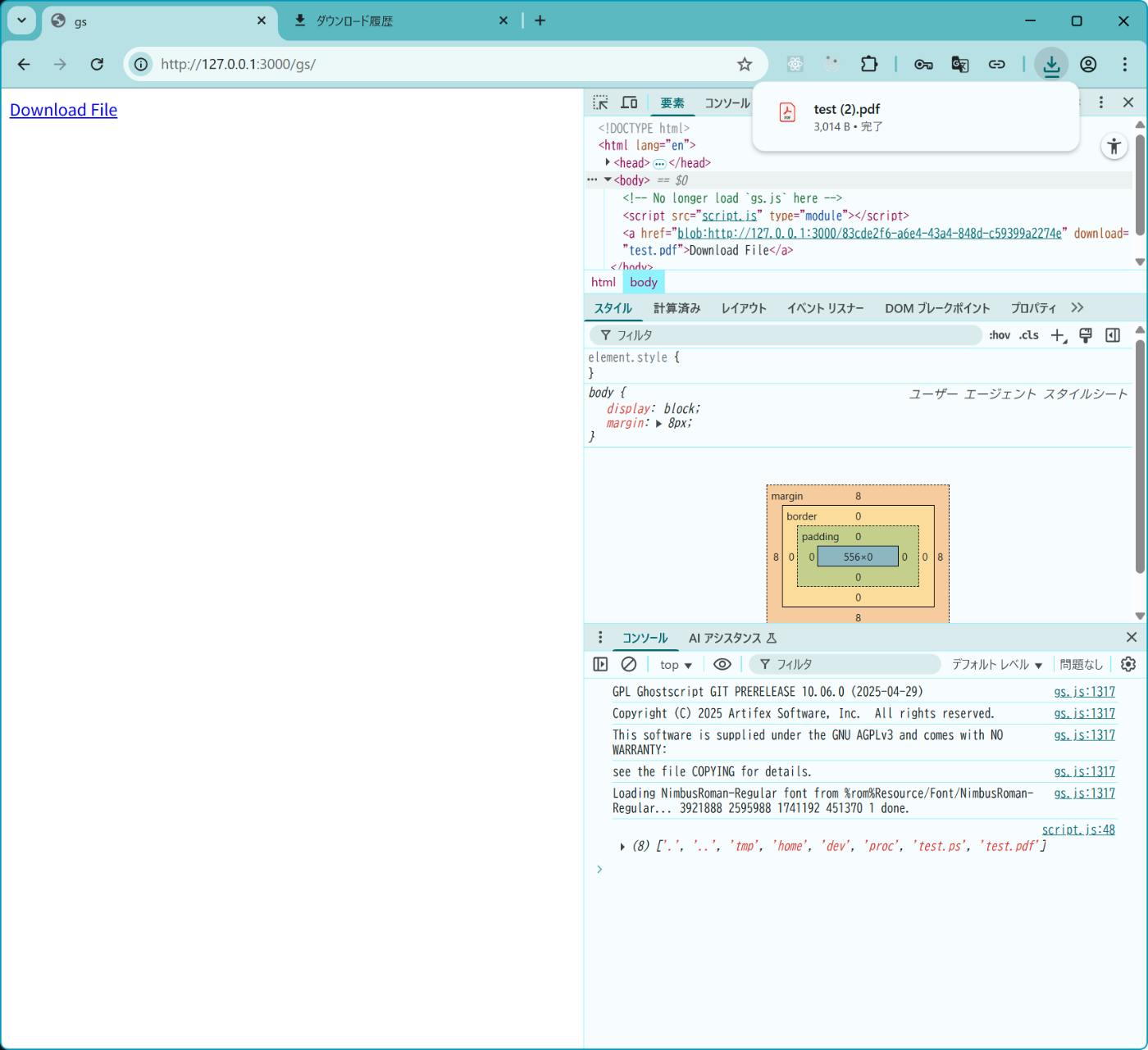1148x1050 pixels.
Task: Toggle the device toolbar in DevTools
Action: [629, 102]
